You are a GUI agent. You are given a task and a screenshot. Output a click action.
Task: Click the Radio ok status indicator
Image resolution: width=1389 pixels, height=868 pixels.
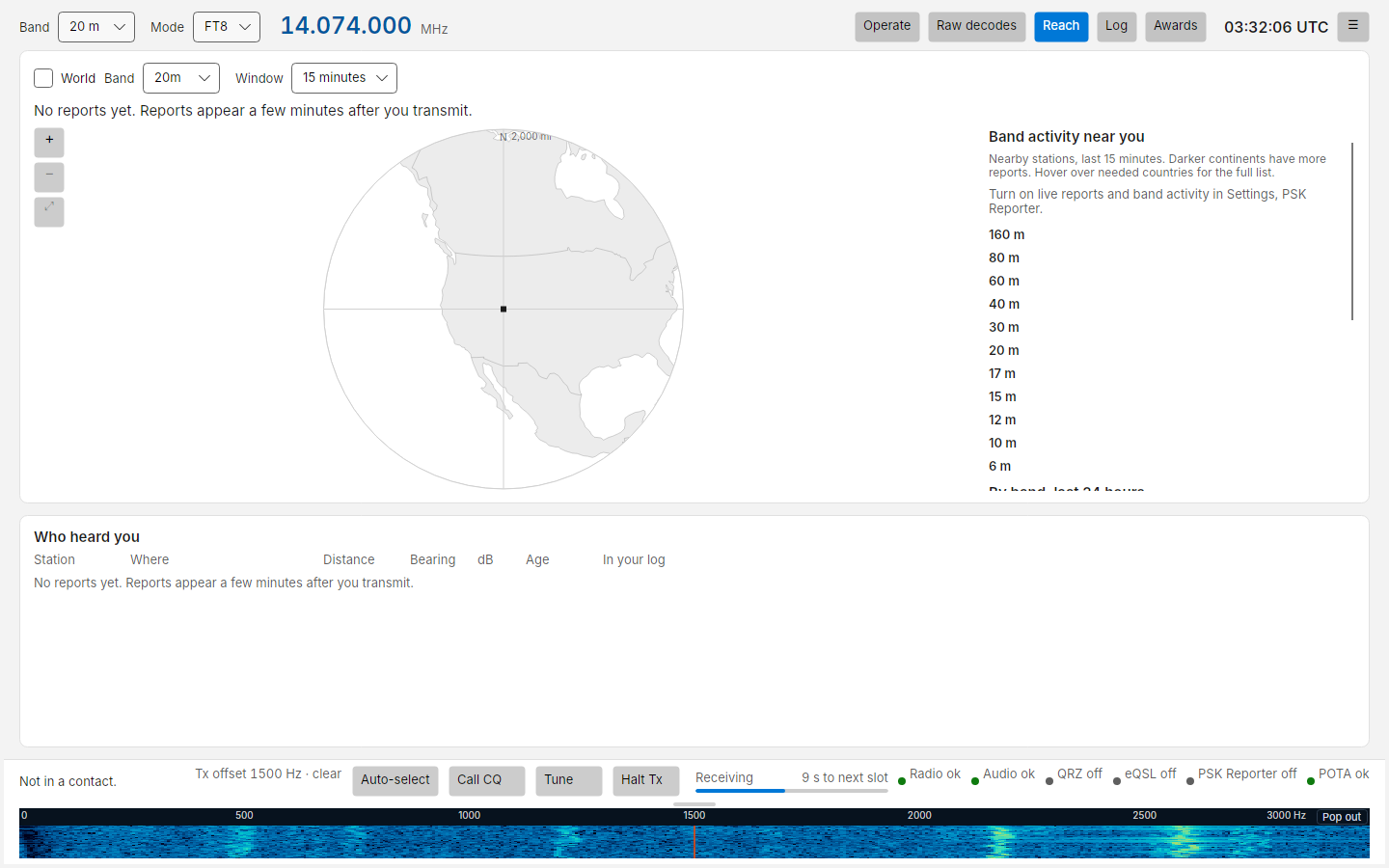click(930, 774)
